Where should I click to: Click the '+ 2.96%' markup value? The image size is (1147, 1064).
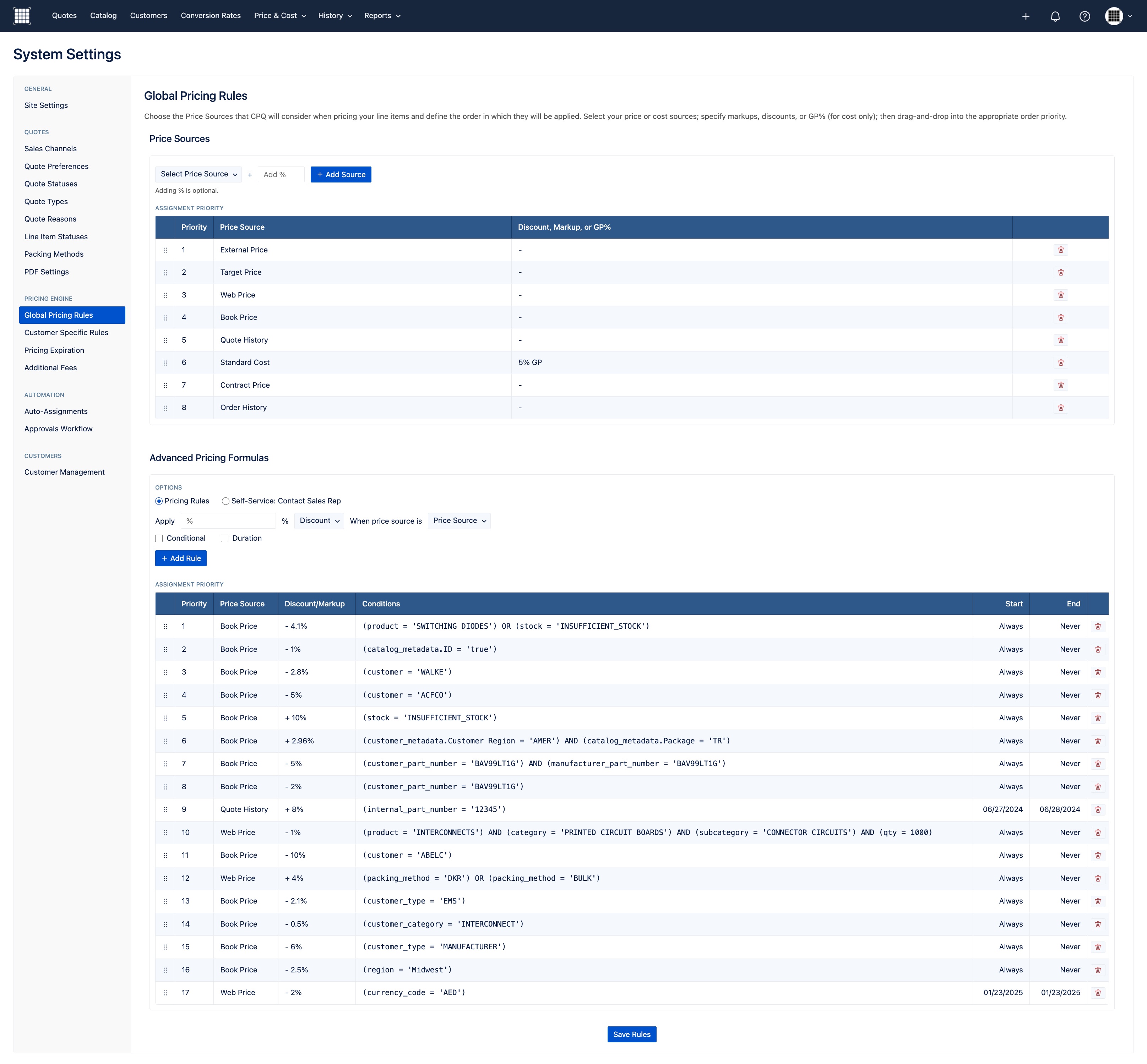(x=299, y=741)
